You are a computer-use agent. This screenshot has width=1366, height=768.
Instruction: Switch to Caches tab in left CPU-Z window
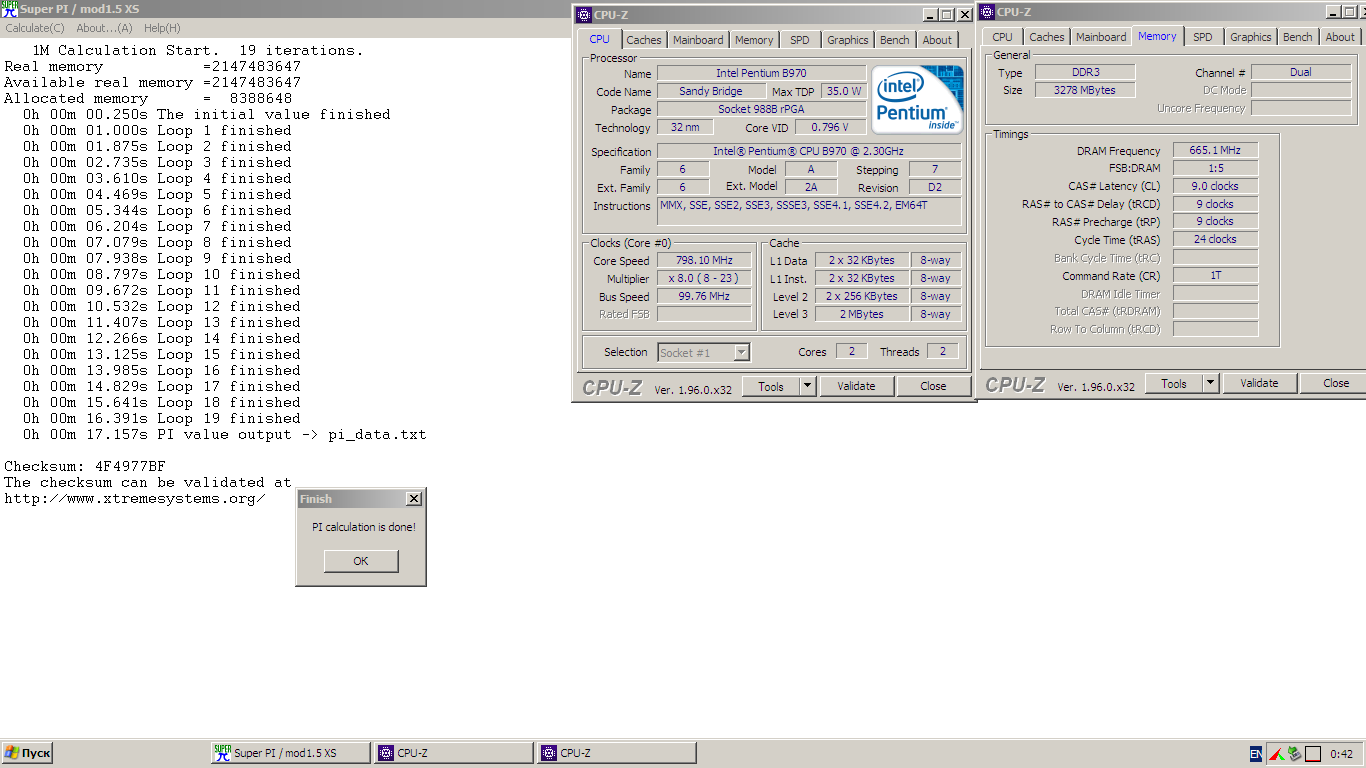coord(644,40)
